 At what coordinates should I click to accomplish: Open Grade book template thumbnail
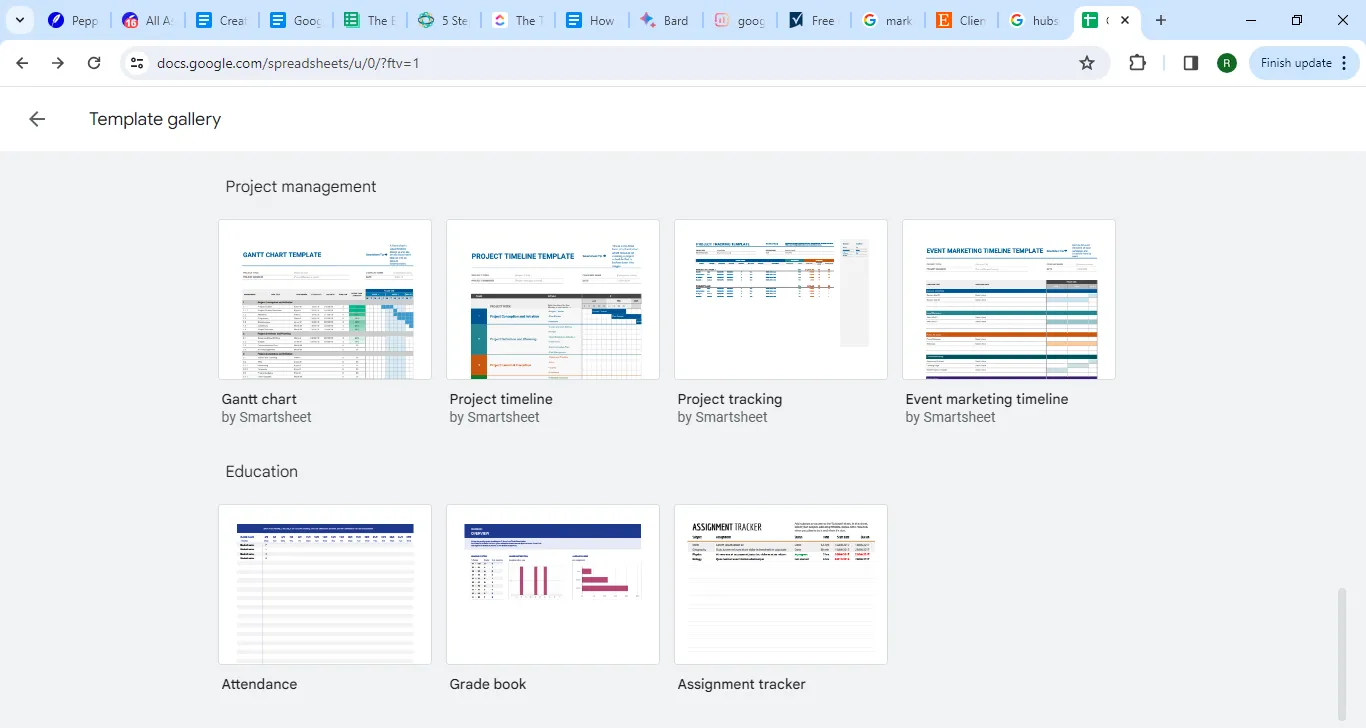[553, 585]
